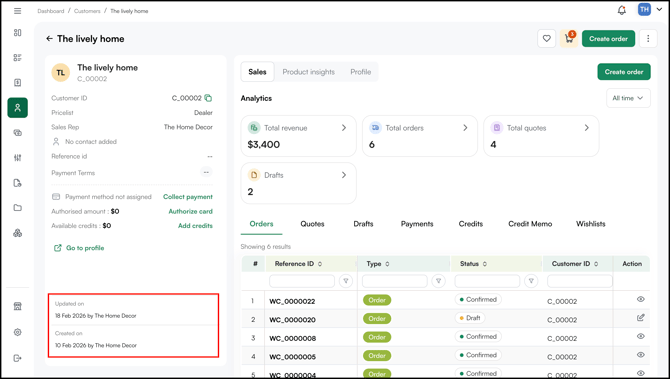Open the three-dot more options menu
This screenshot has width=670, height=379.
(648, 38)
